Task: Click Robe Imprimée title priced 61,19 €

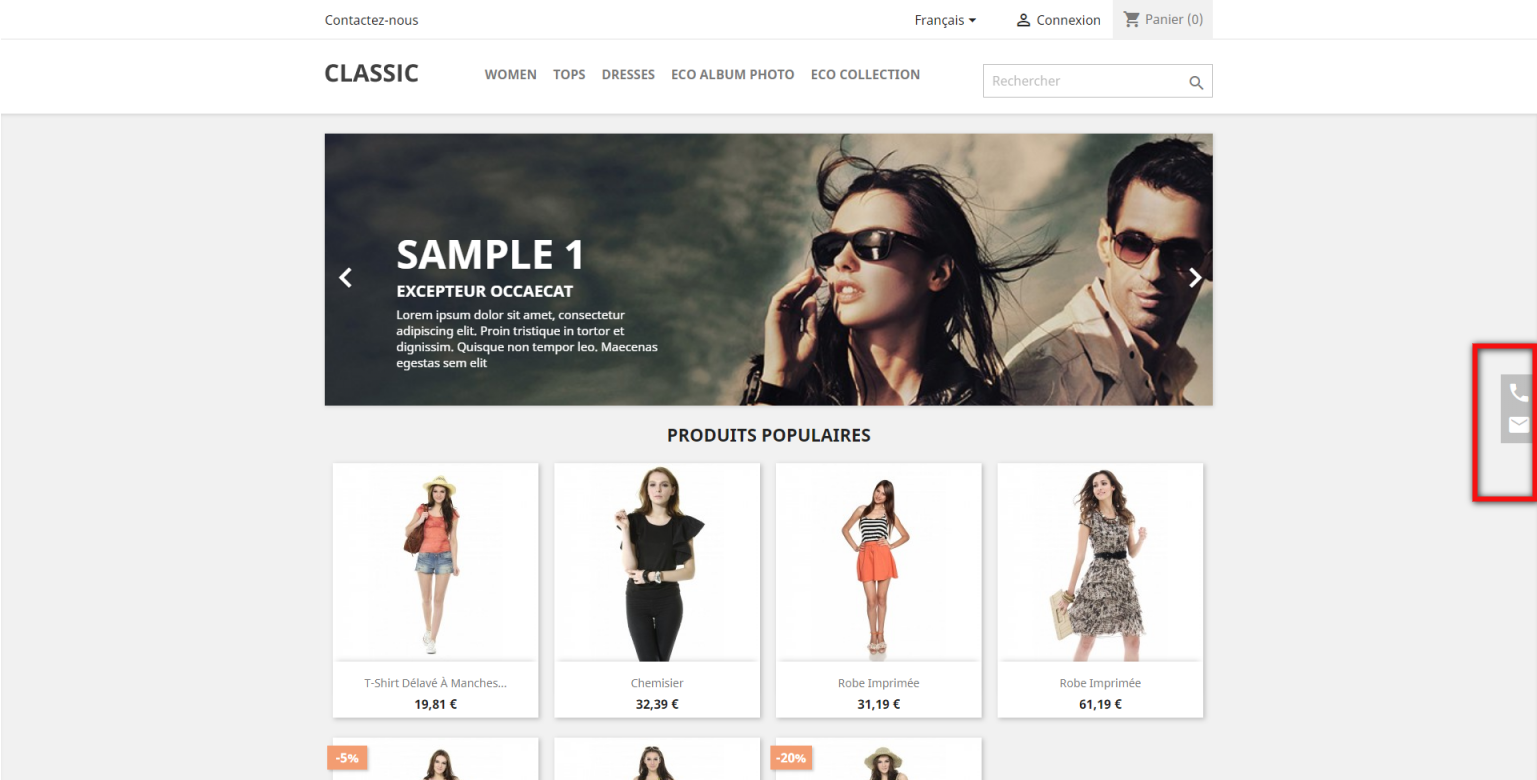Action: tap(1100, 683)
